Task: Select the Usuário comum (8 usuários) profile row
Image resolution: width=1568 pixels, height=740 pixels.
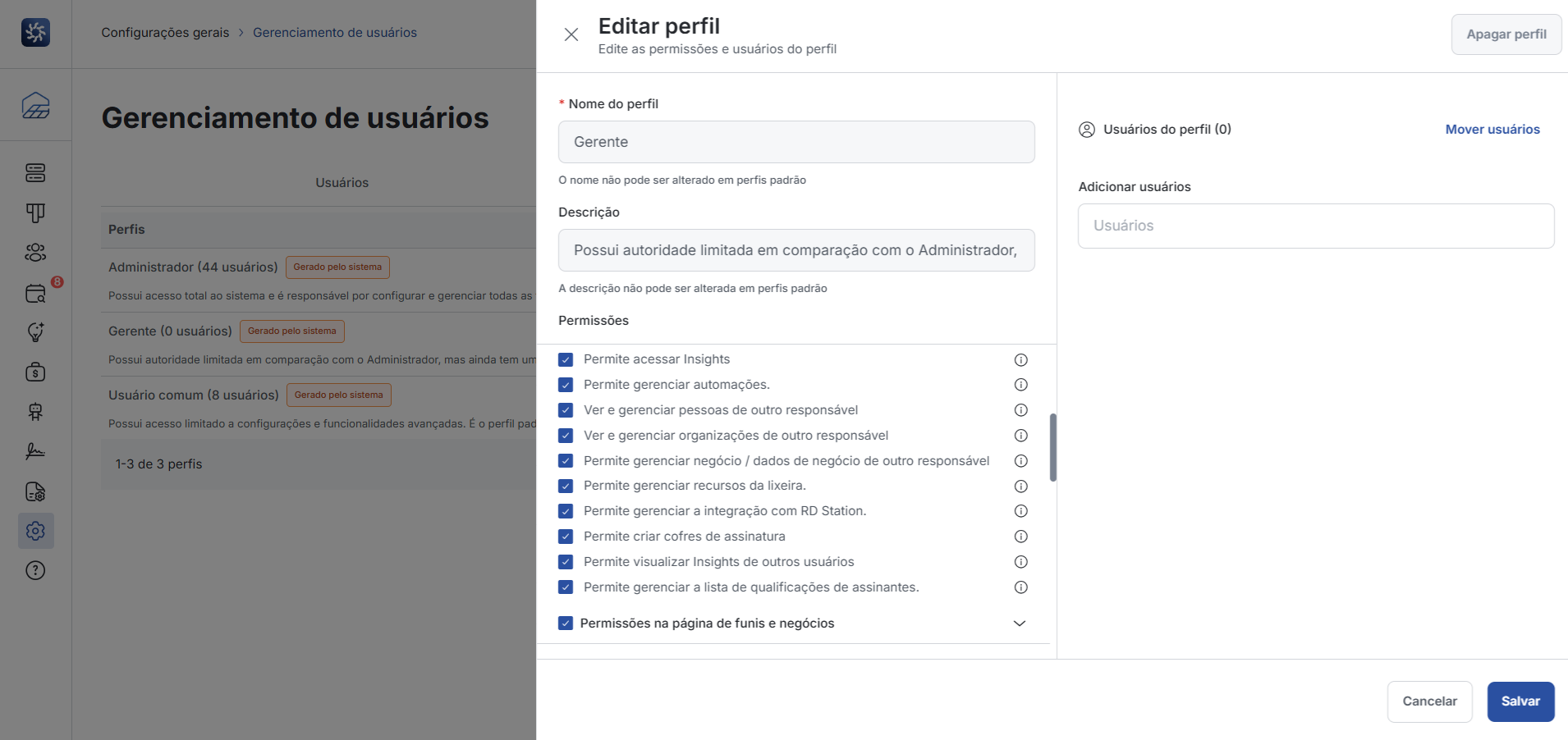Action: (319, 408)
